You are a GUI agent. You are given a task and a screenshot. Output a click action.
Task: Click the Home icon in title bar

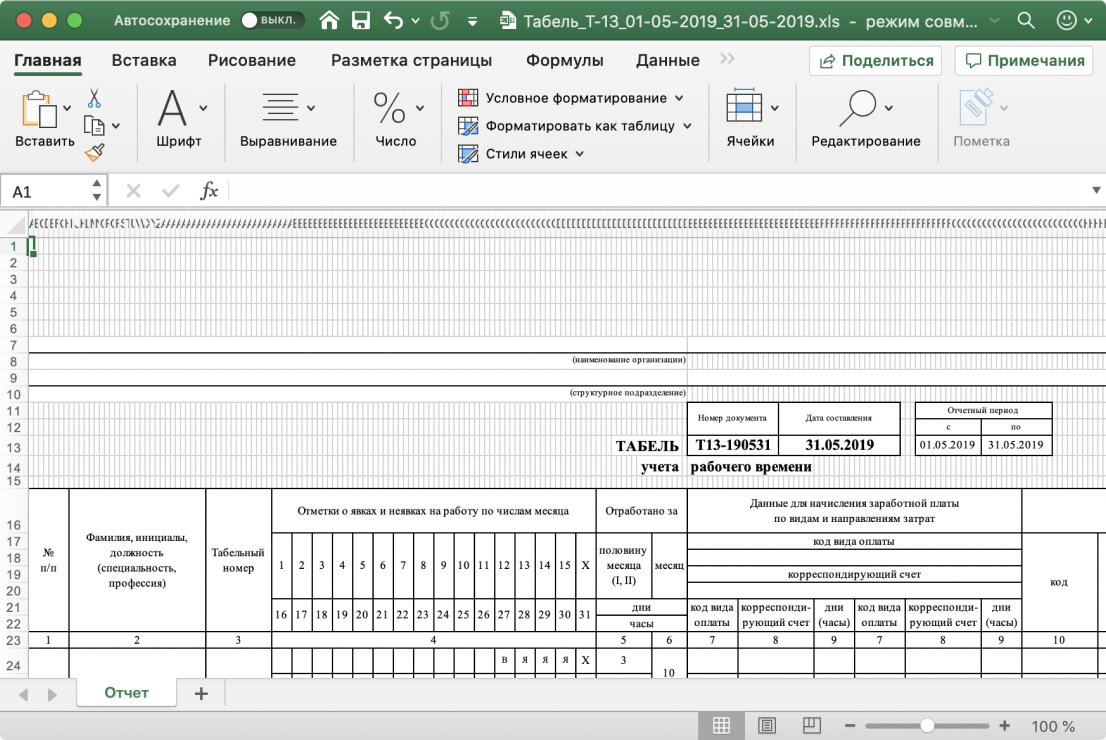[x=329, y=20]
